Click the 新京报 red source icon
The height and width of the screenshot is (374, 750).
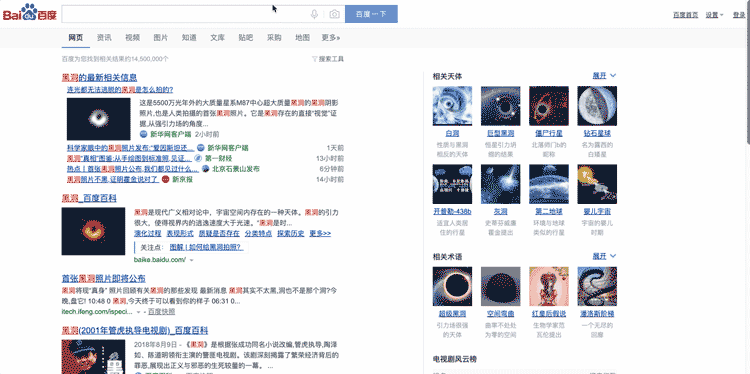pos(165,179)
